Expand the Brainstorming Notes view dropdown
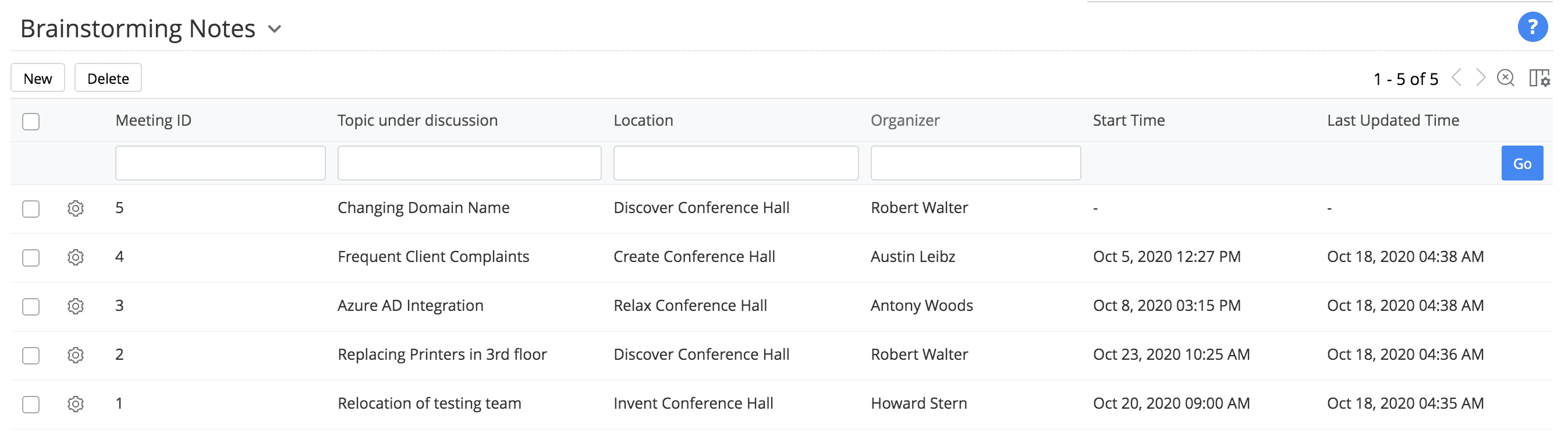Viewport: 1568px width, 432px height. 275,29
